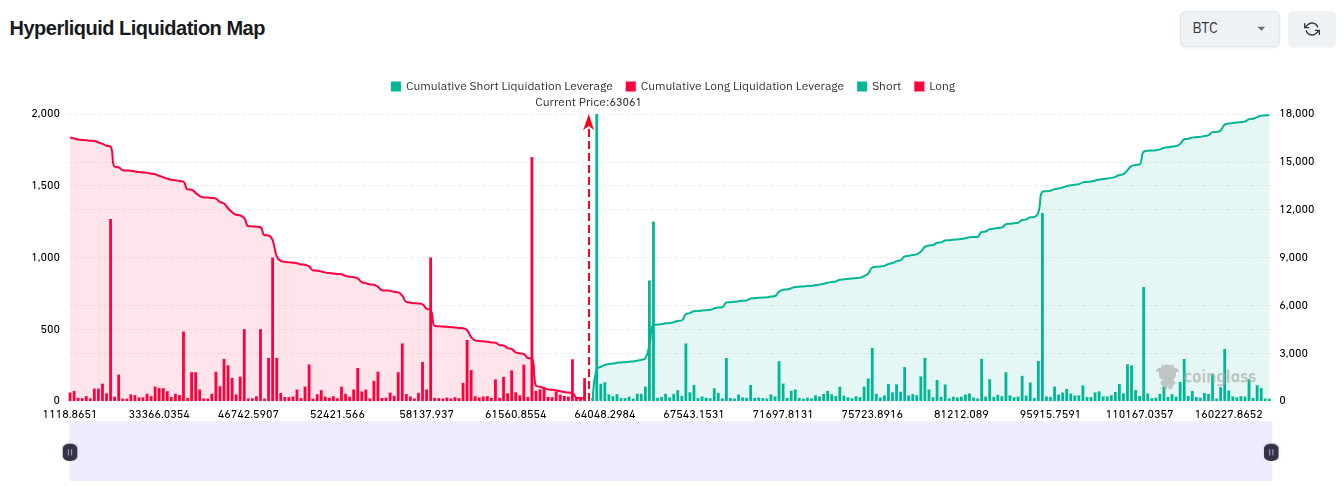Click the tall green short bar near 95915

click(1042, 307)
